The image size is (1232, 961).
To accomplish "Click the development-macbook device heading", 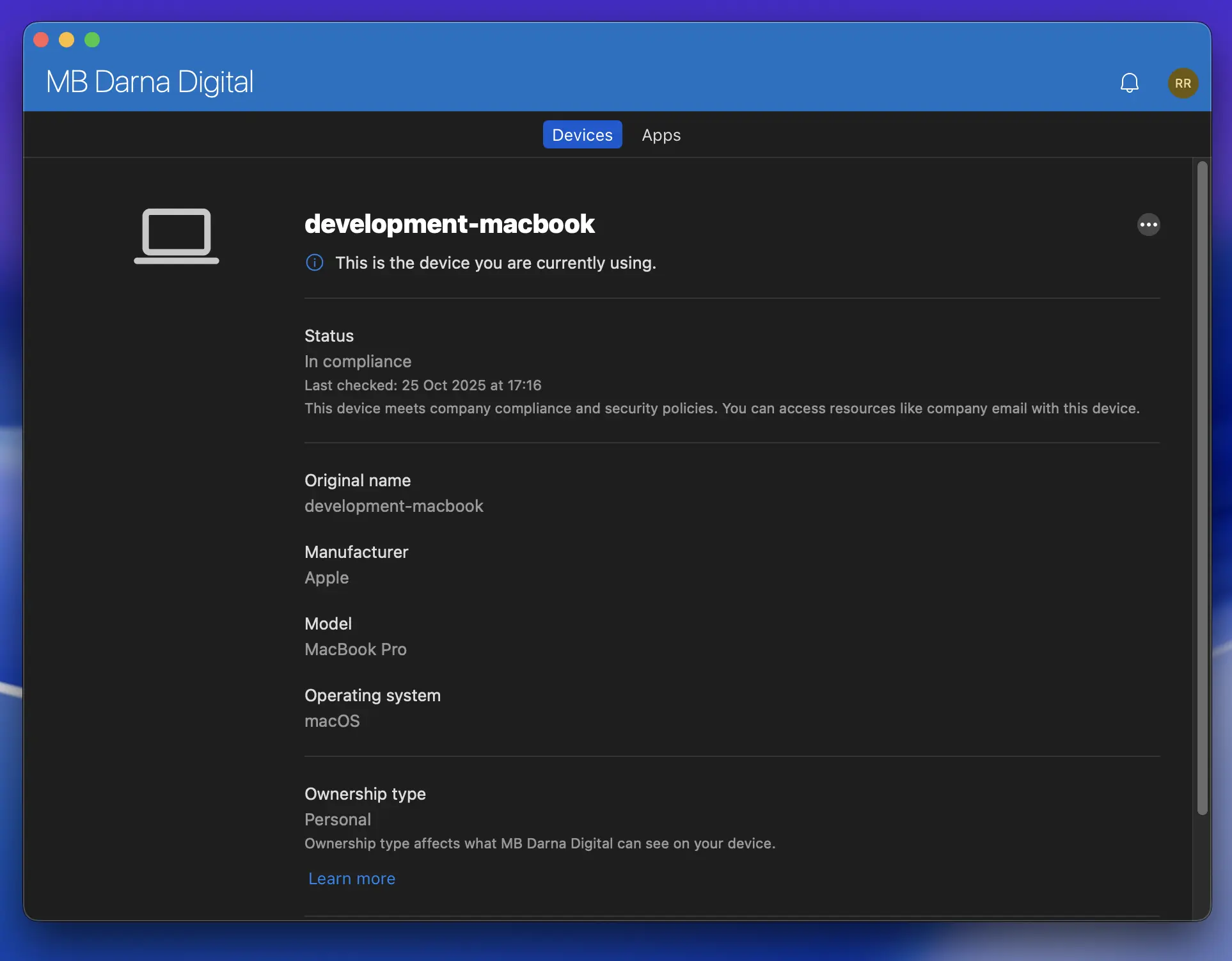I will point(449,224).
